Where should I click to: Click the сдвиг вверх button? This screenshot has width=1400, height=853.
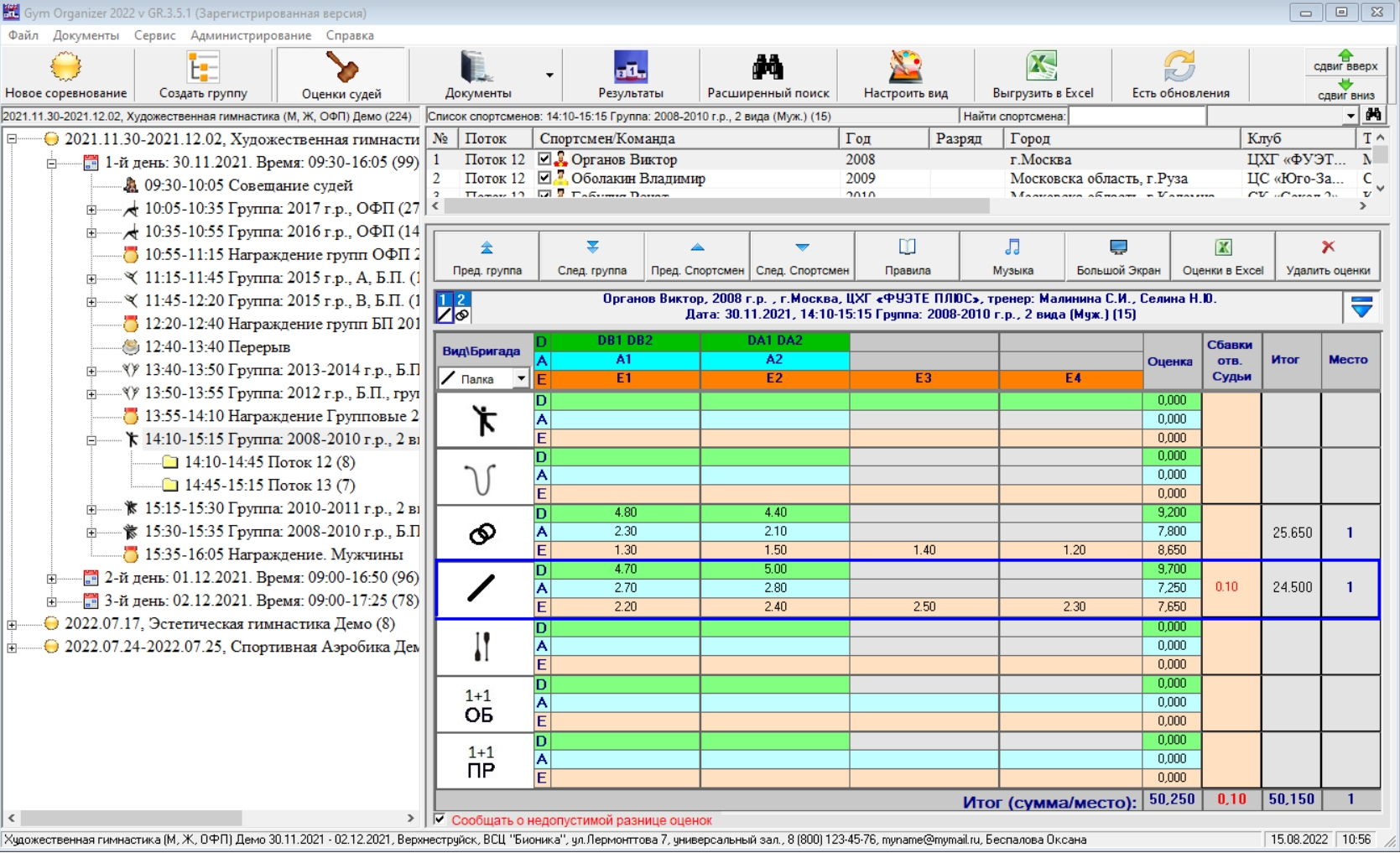(x=1345, y=60)
